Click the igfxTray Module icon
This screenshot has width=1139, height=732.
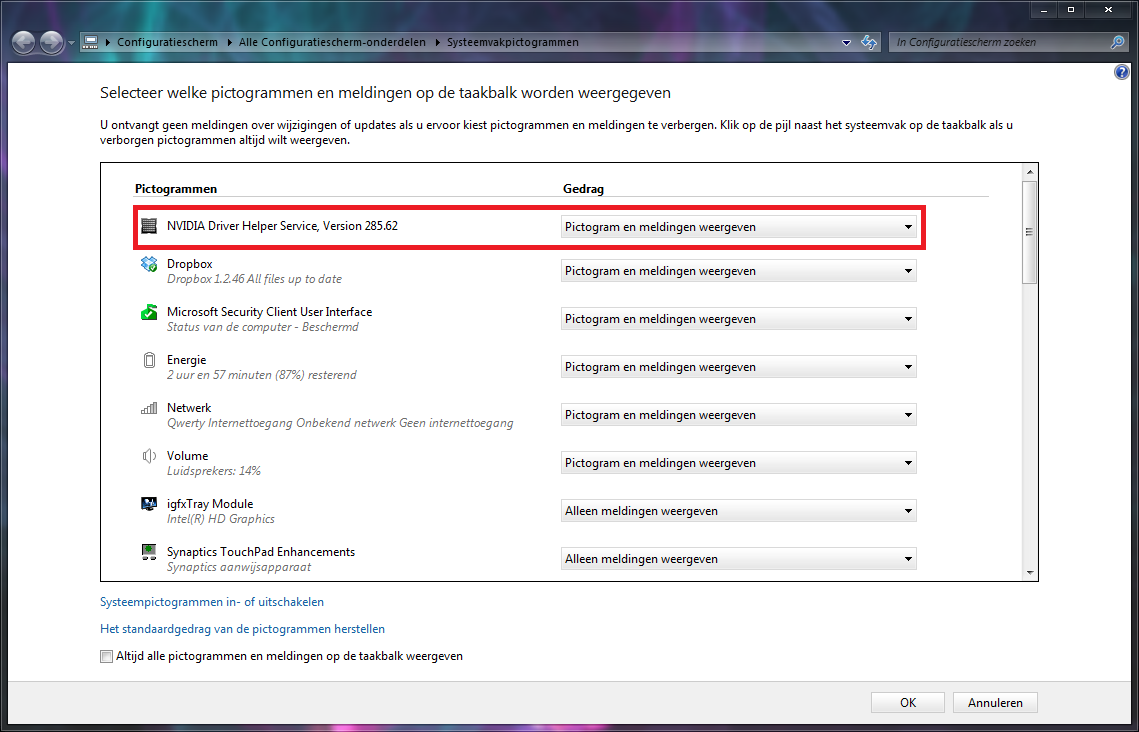click(149, 504)
